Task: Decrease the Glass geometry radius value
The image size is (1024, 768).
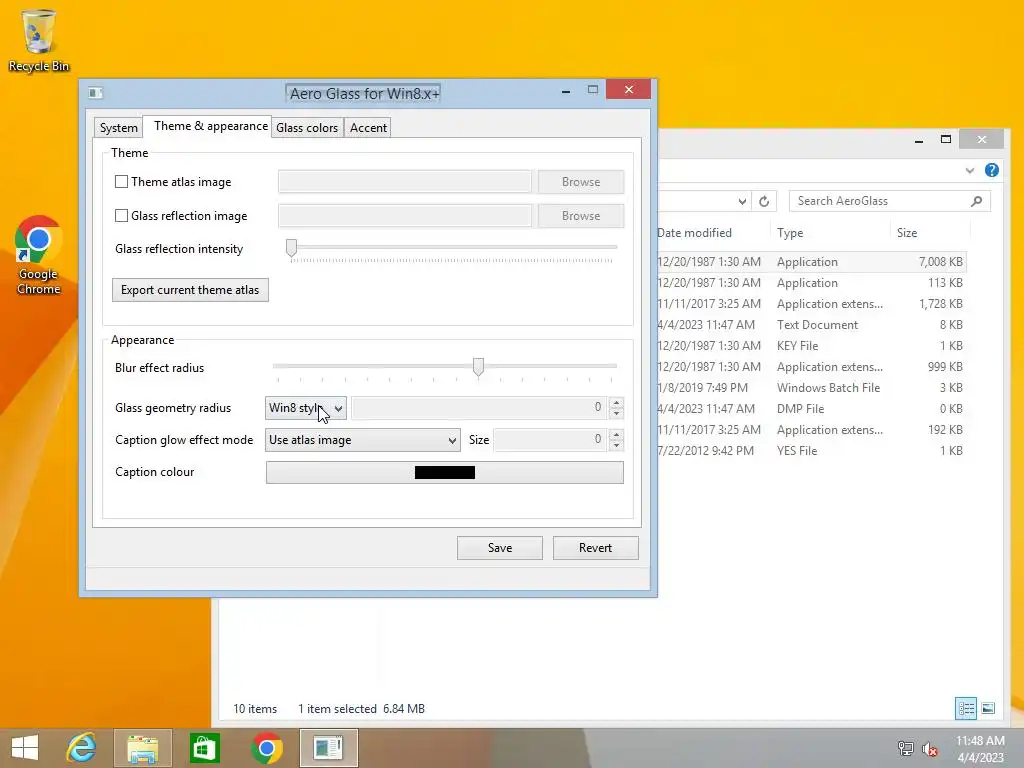Action: [616, 413]
